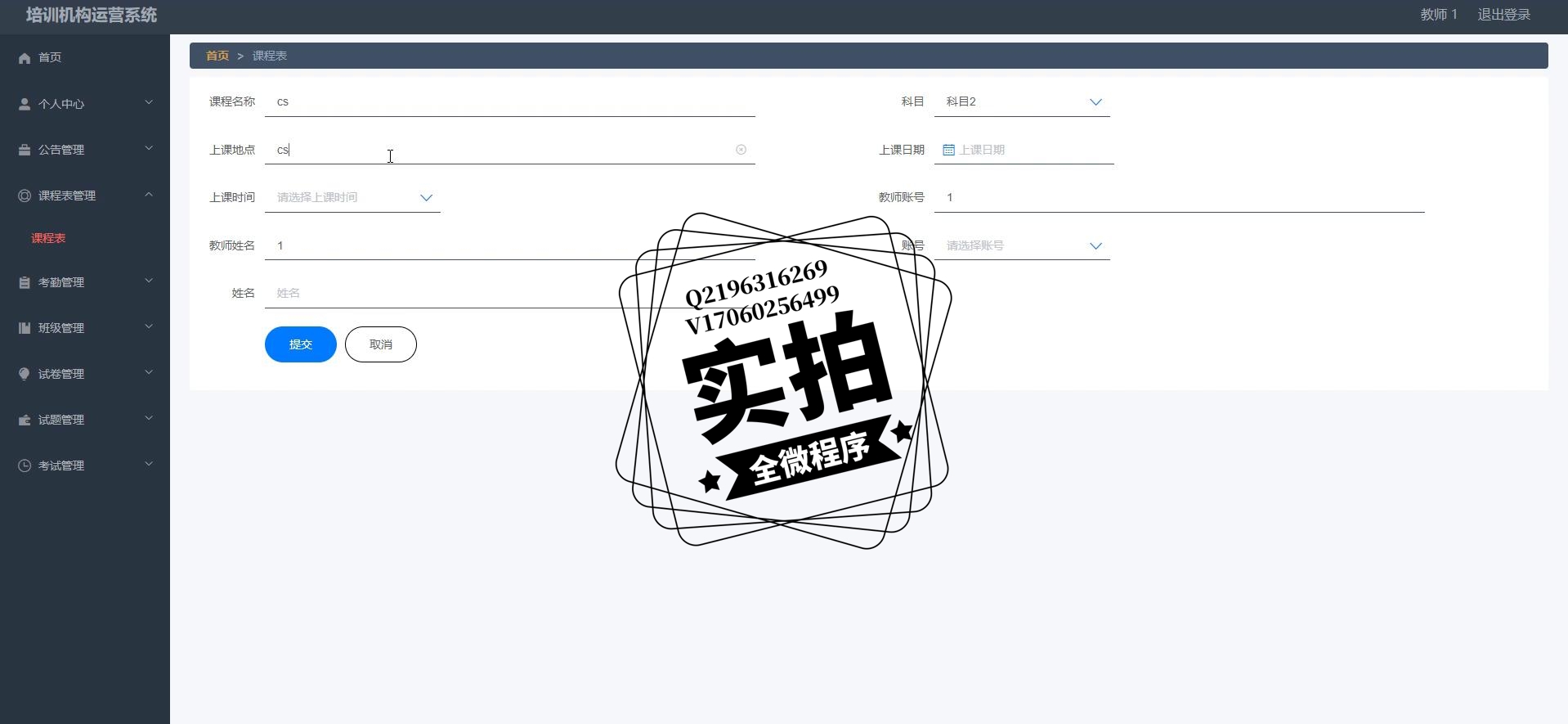Expand the 考勤管理 menu chevron
The image size is (1568, 724).
149,281
